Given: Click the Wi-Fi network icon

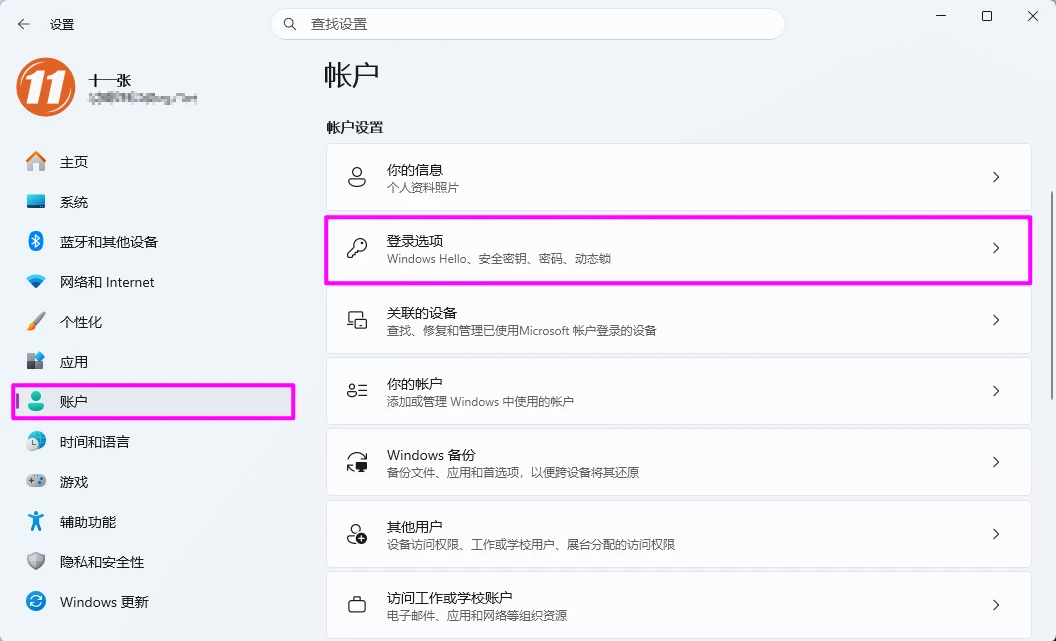Looking at the screenshot, I should pyautogui.click(x=36, y=281).
